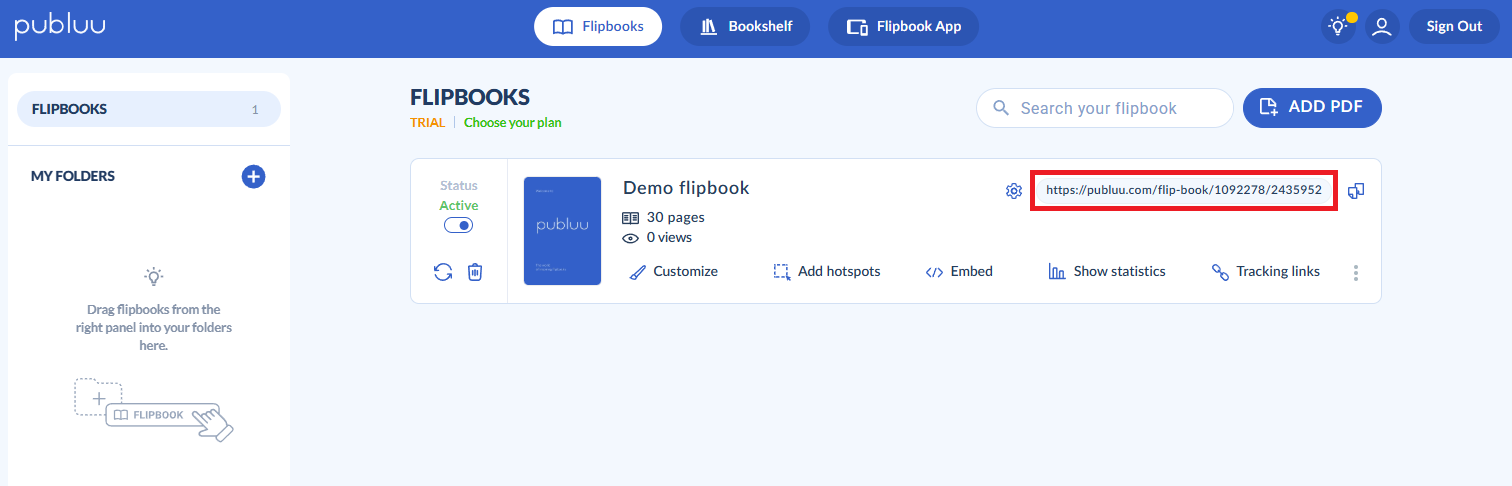Click the Sign Out button
Screen dimensions: 1512x486
[1454, 27]
